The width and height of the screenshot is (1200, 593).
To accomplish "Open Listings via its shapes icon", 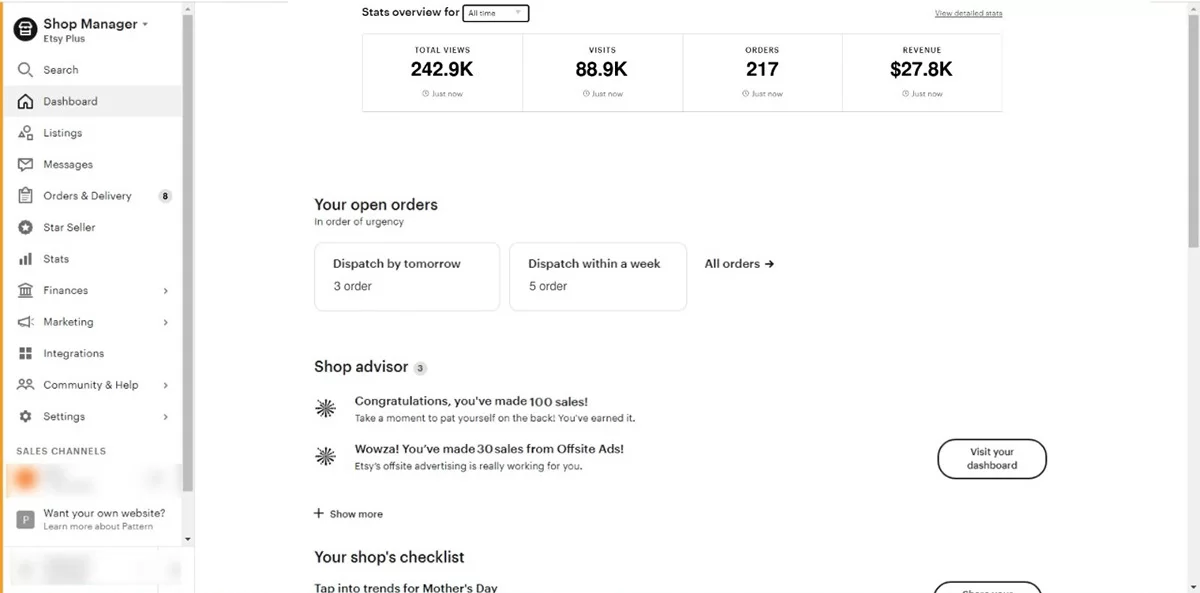I will coord(26,133).
